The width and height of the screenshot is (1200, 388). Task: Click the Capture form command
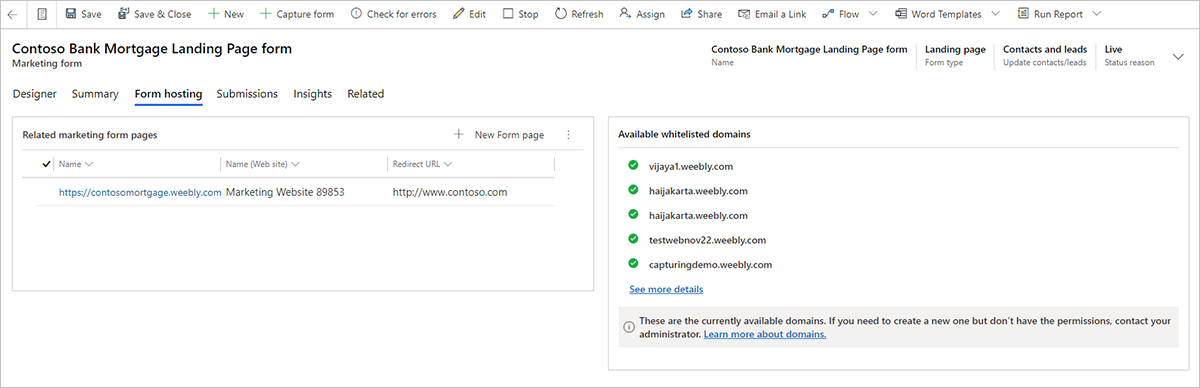(296, 15)
